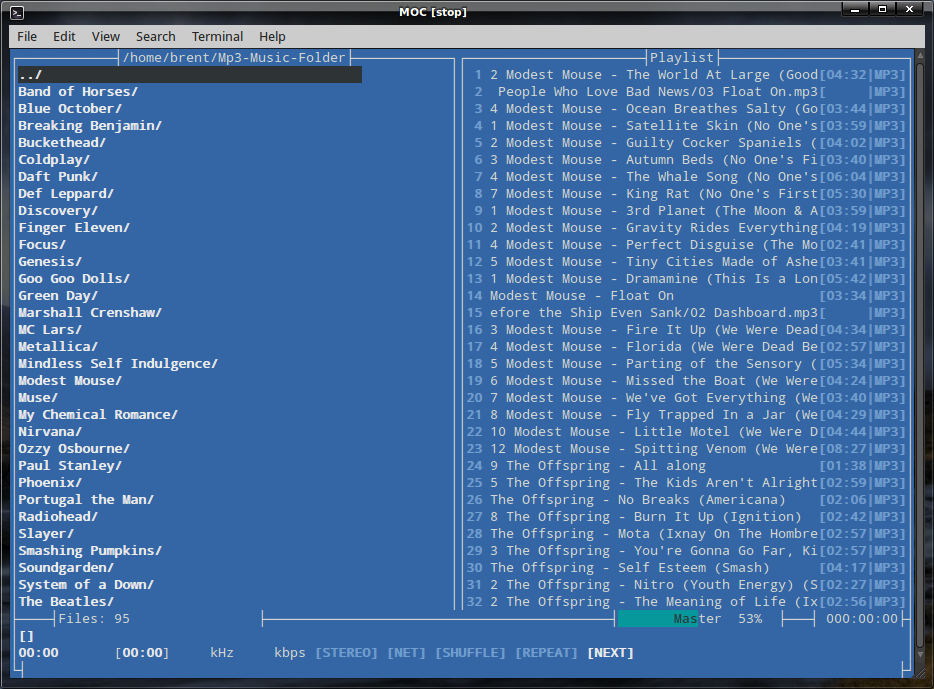Open the Search menu
The width and height of the screenshot is (934, 689).
[x=155, y=37]
